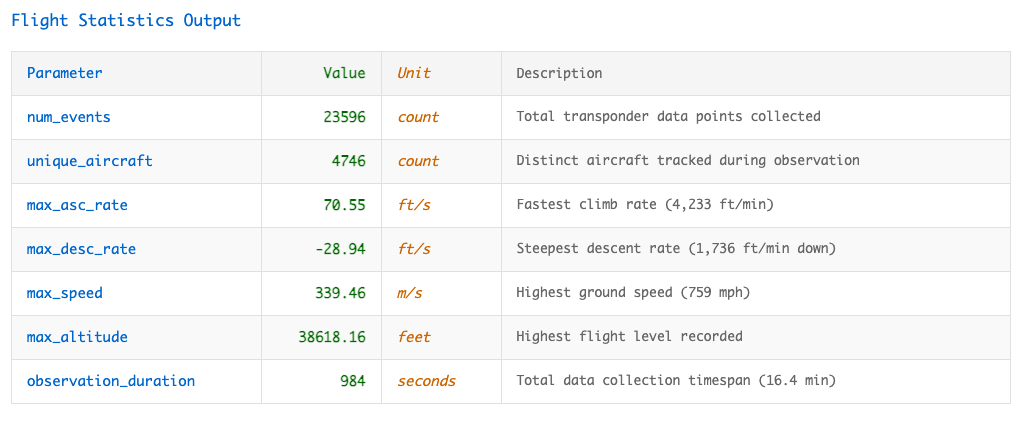The height and width of the screenshot is (423, 1026).
Task: Click the Parameter column header
Action: click(65, 73)
